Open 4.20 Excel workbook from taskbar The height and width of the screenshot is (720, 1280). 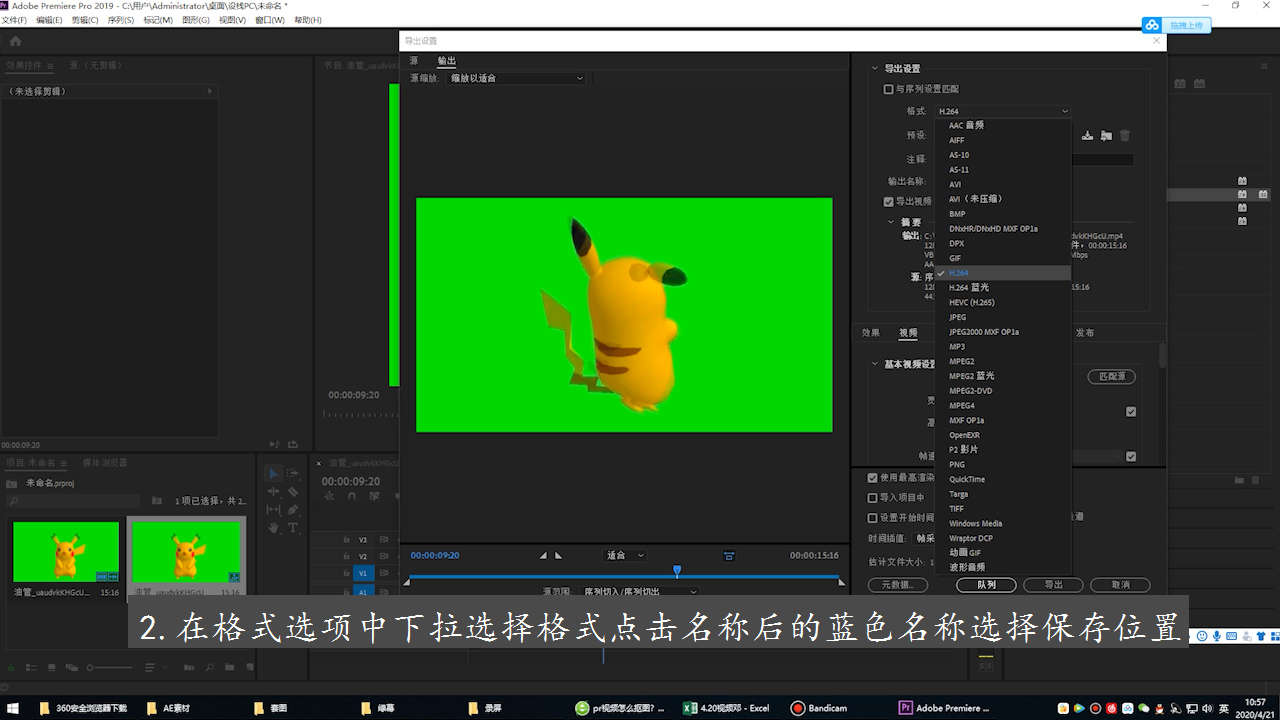pos(727,708)
